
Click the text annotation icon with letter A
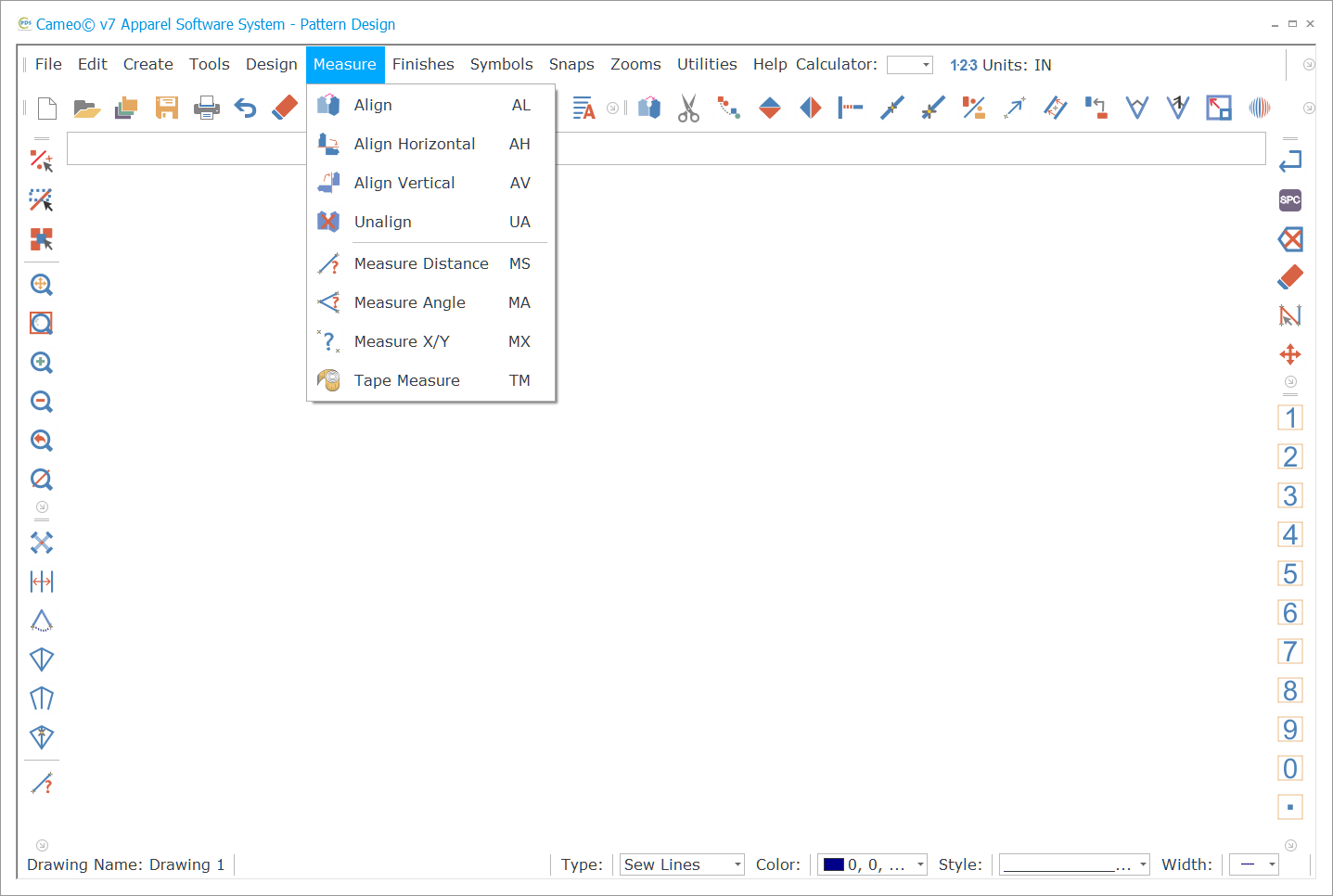[583, 109]
